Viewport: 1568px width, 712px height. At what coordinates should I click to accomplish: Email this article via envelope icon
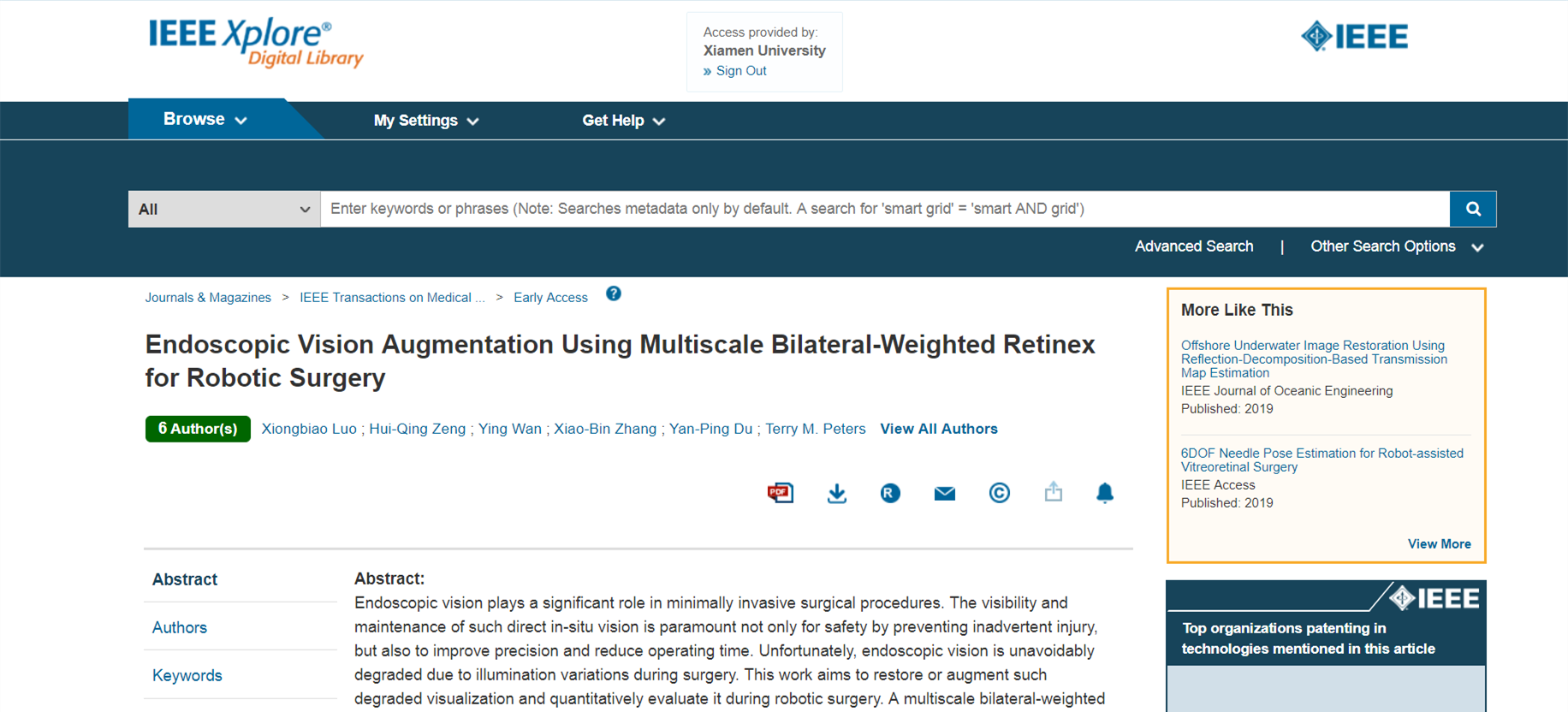tap(944, 493)
